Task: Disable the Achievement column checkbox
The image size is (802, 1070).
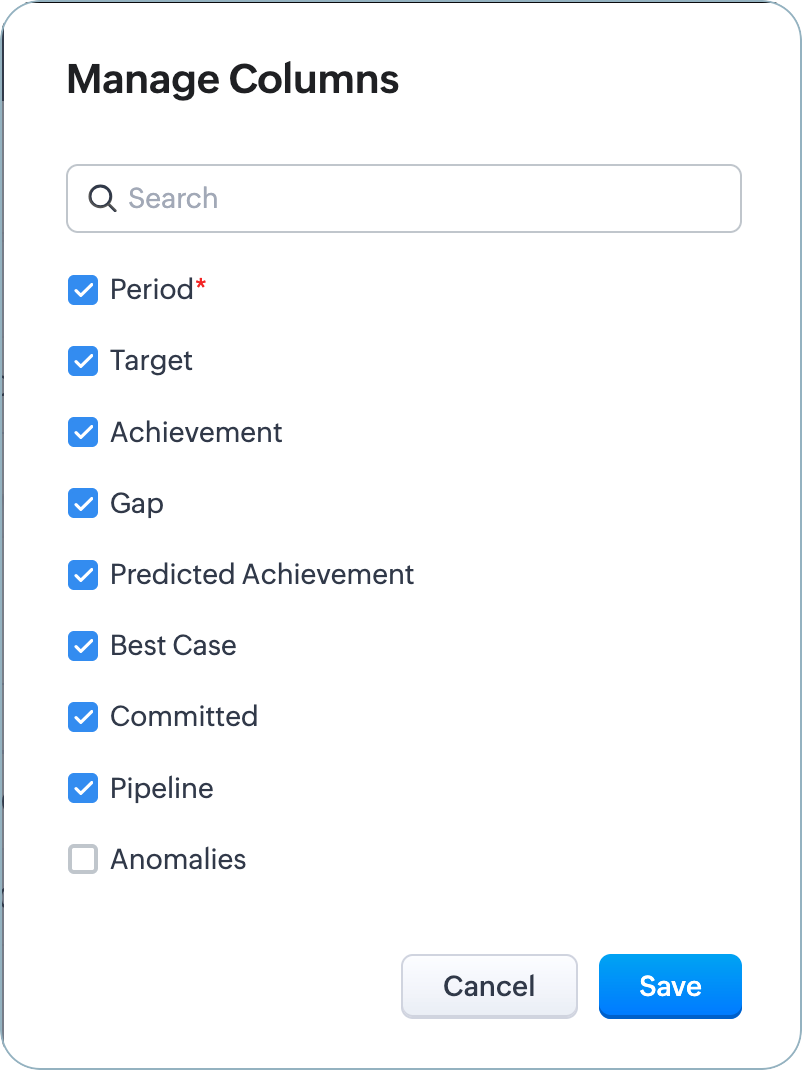Action: pyautogui.click(x=83, y=432)
